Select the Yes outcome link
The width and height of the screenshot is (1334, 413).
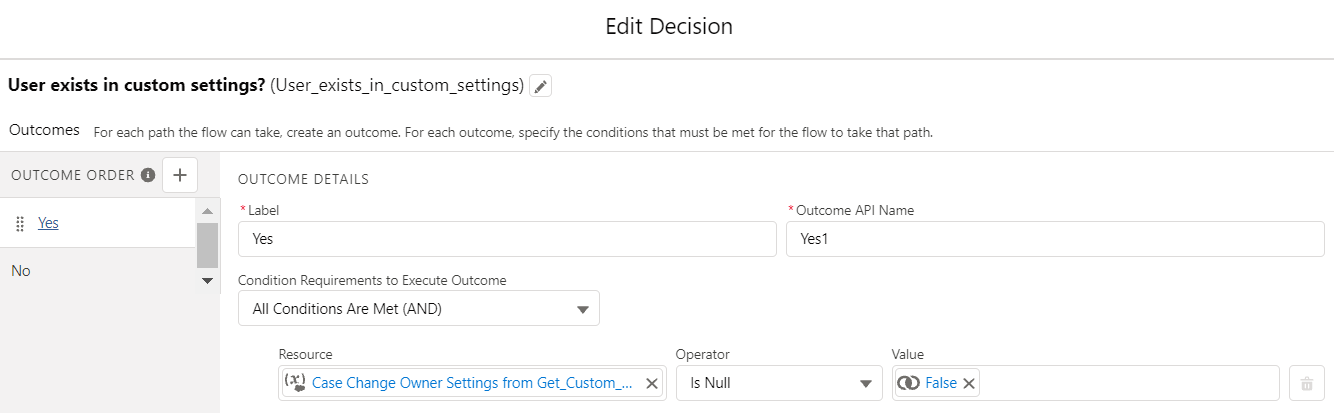coord(48,223)
